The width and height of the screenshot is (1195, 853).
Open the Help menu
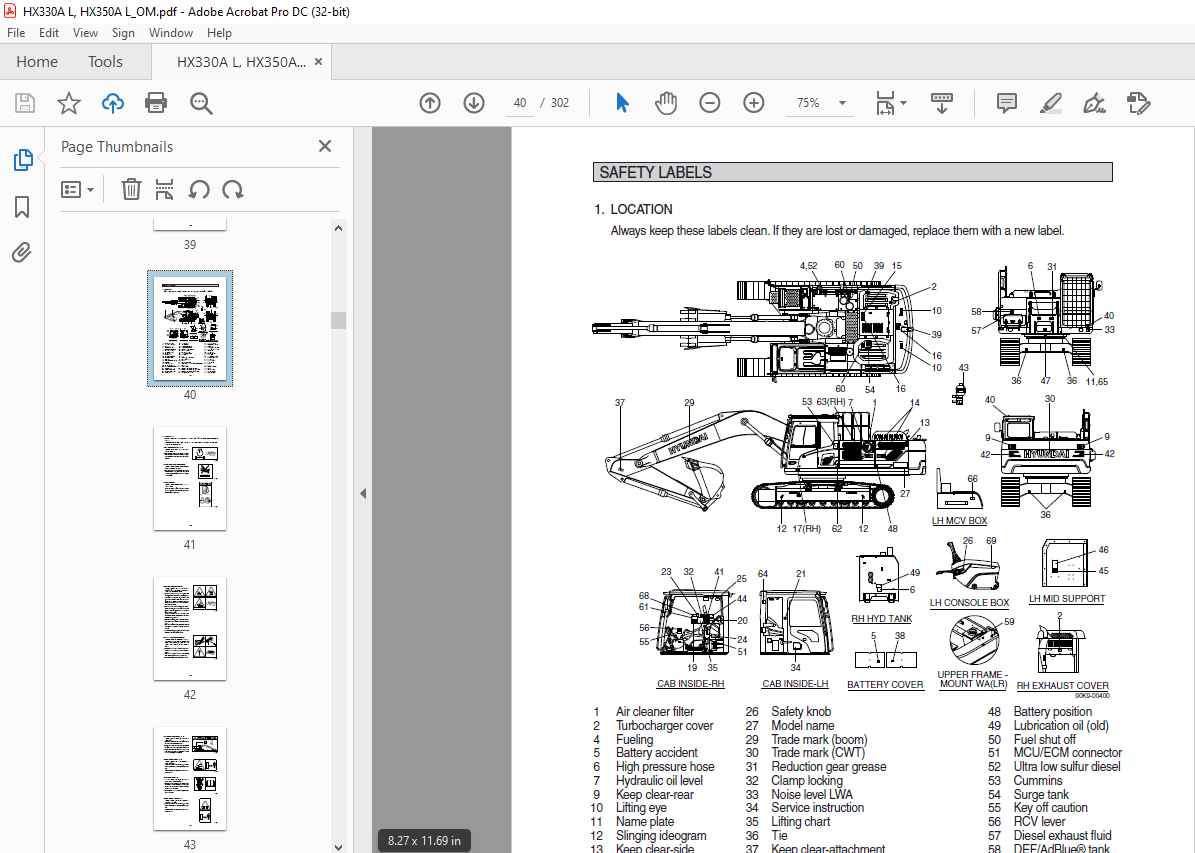click(x=219, y=33)
